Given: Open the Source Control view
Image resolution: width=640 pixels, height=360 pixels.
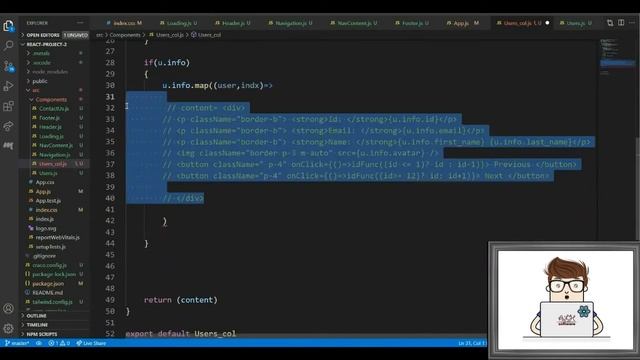Looking at the screenshot, I should (9, 66).
